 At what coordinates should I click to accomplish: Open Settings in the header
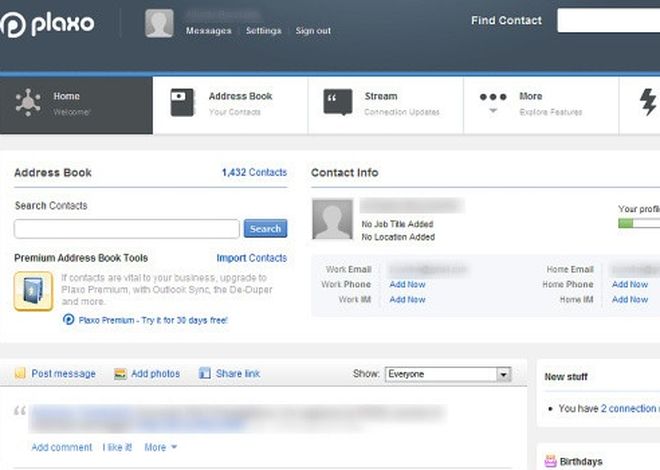(x=263, y=31)
